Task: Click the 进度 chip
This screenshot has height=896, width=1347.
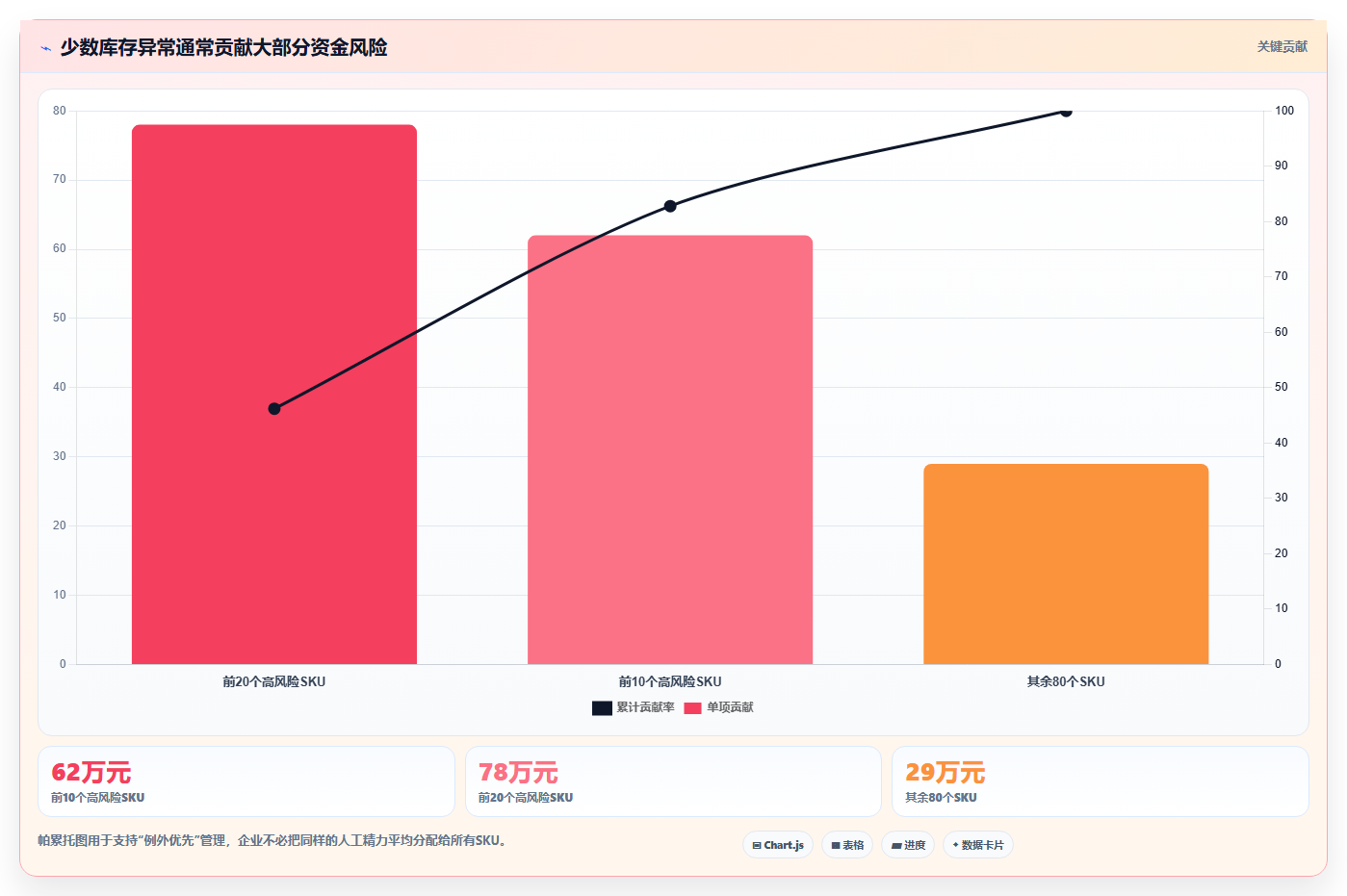Action: tap(908, 845)
